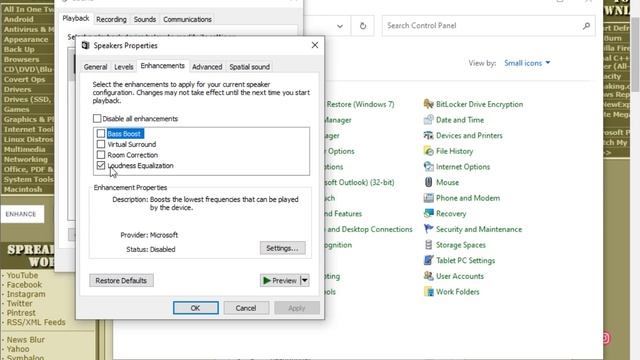Click the Settings... button
640x360 pixels.
click(282, 248)
